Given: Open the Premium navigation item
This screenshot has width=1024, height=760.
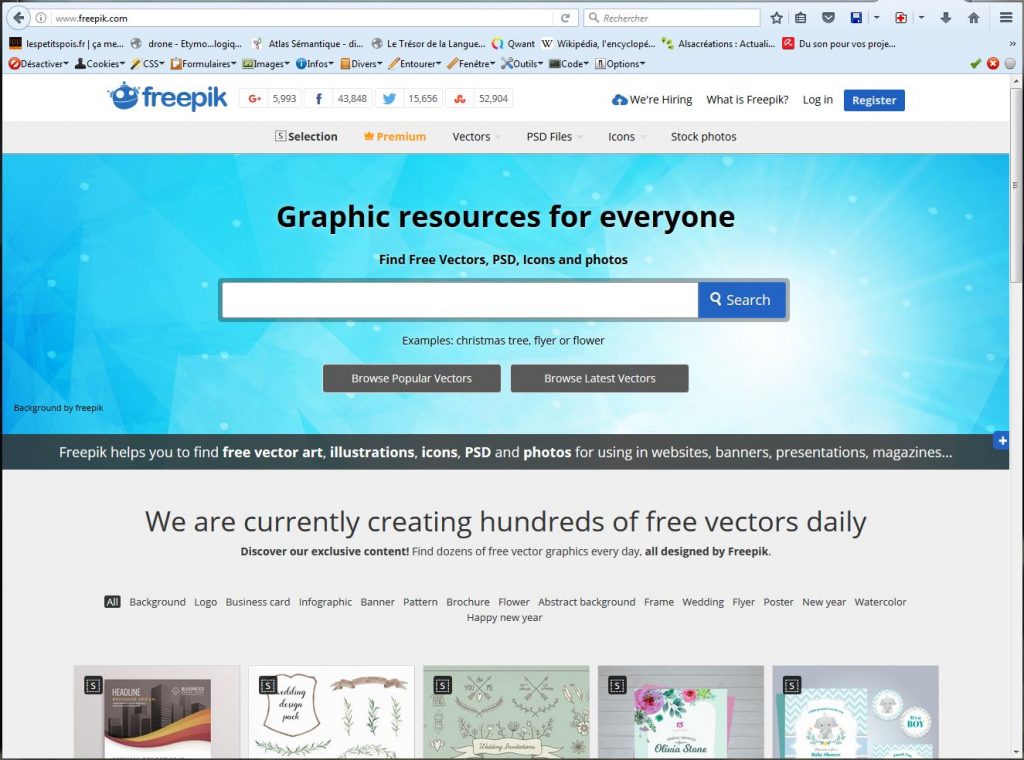Looking at the screenshot, I should tap(395, 137).
